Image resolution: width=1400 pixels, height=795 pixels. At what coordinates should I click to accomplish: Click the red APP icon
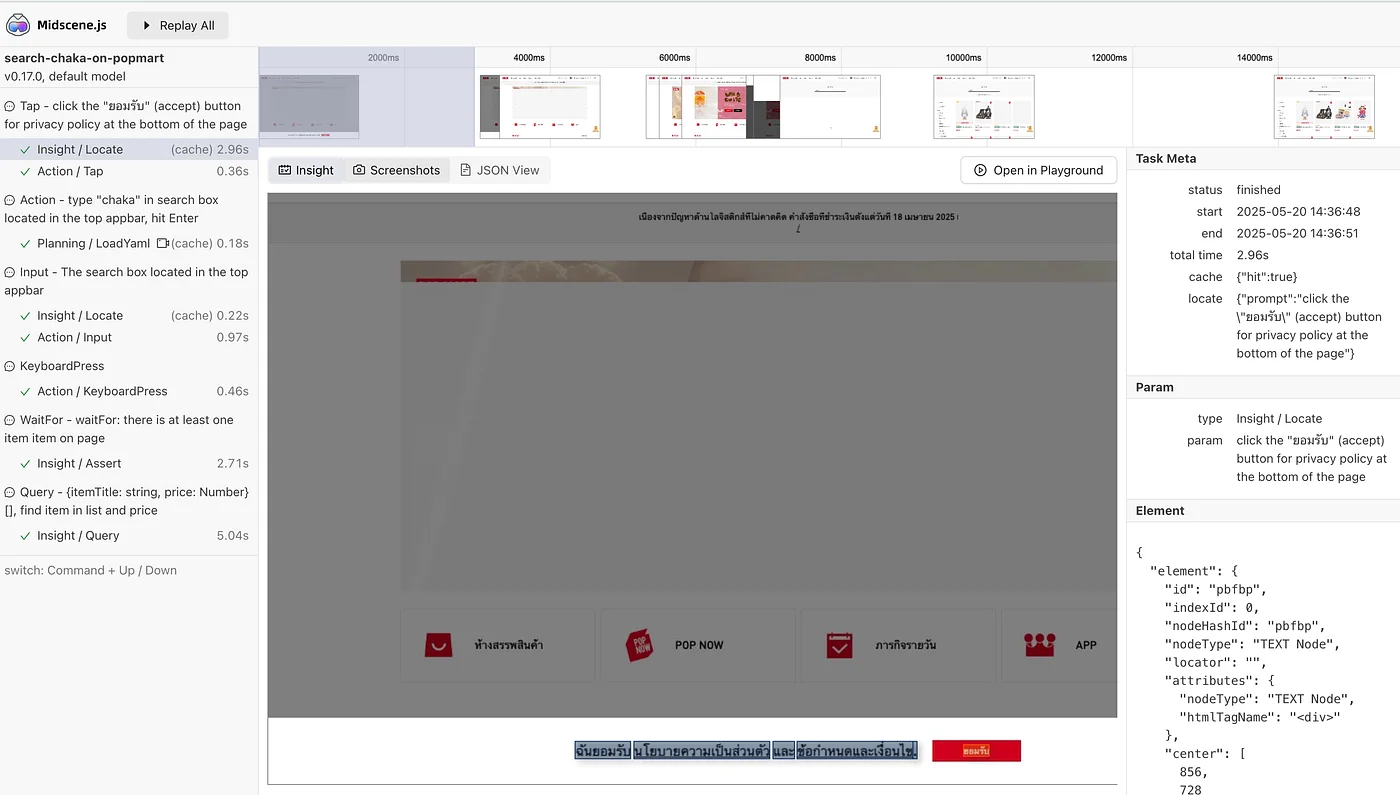[1040, 645]
